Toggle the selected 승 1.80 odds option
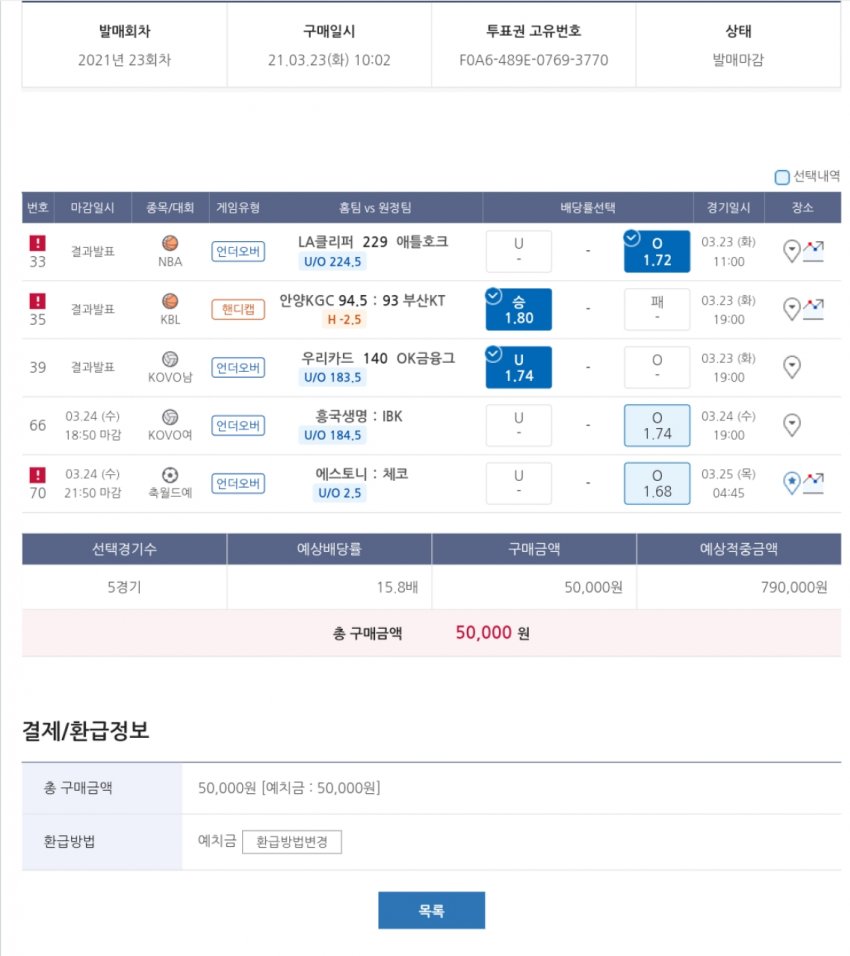This screenshot has width=850, height=956. (x=518, y=309)
